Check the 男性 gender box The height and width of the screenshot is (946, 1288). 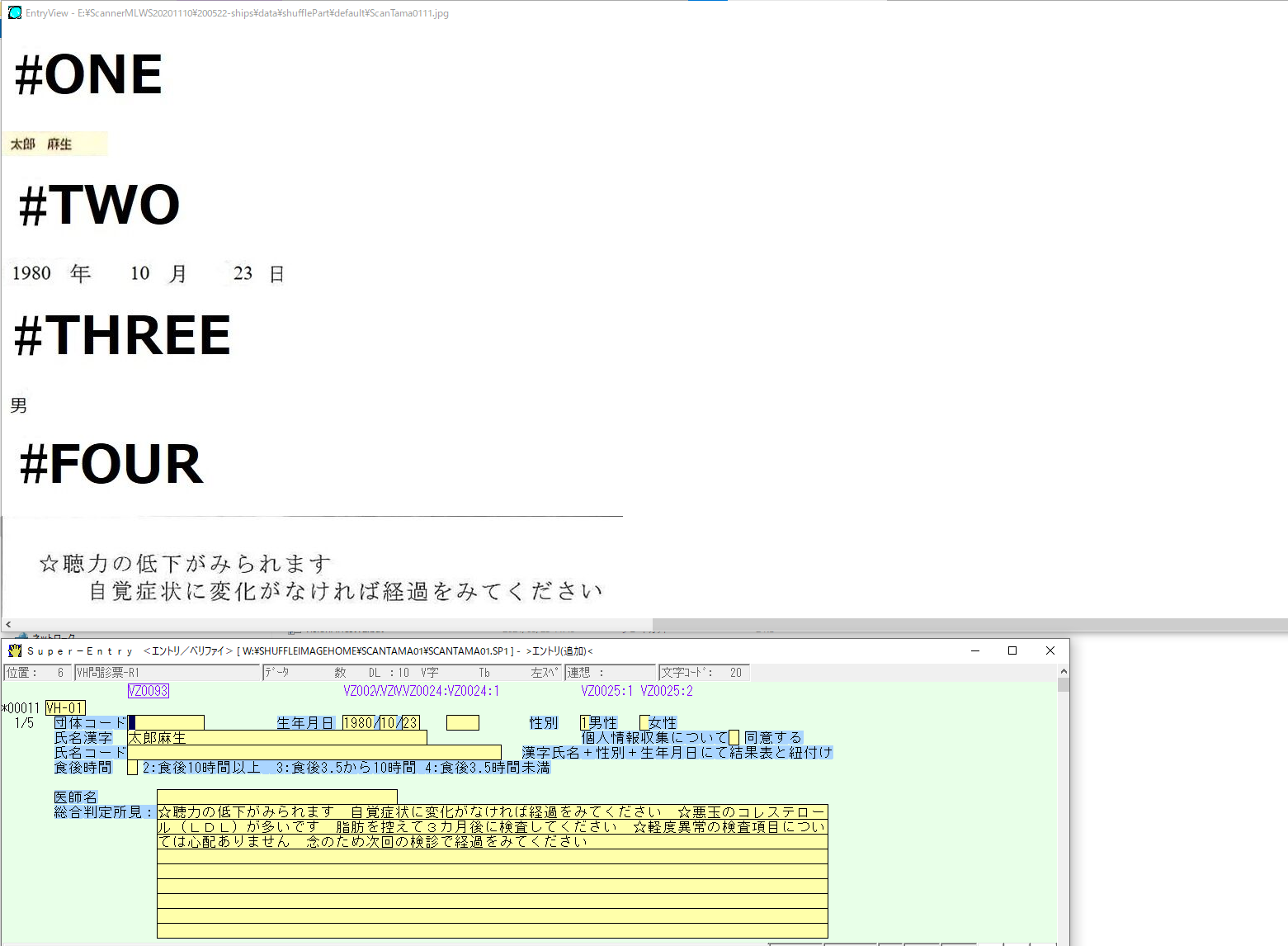[585, 723]
